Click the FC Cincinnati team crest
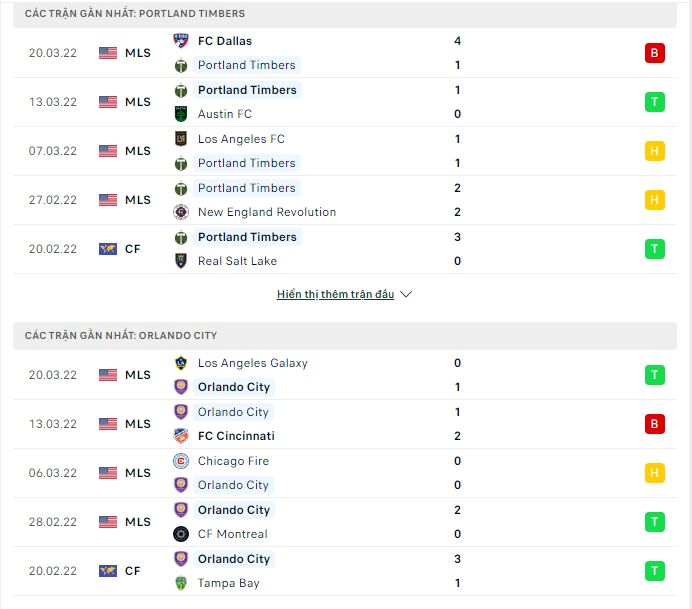The width and height of the screenshot is (692, 609). click(x=181, y=436)
